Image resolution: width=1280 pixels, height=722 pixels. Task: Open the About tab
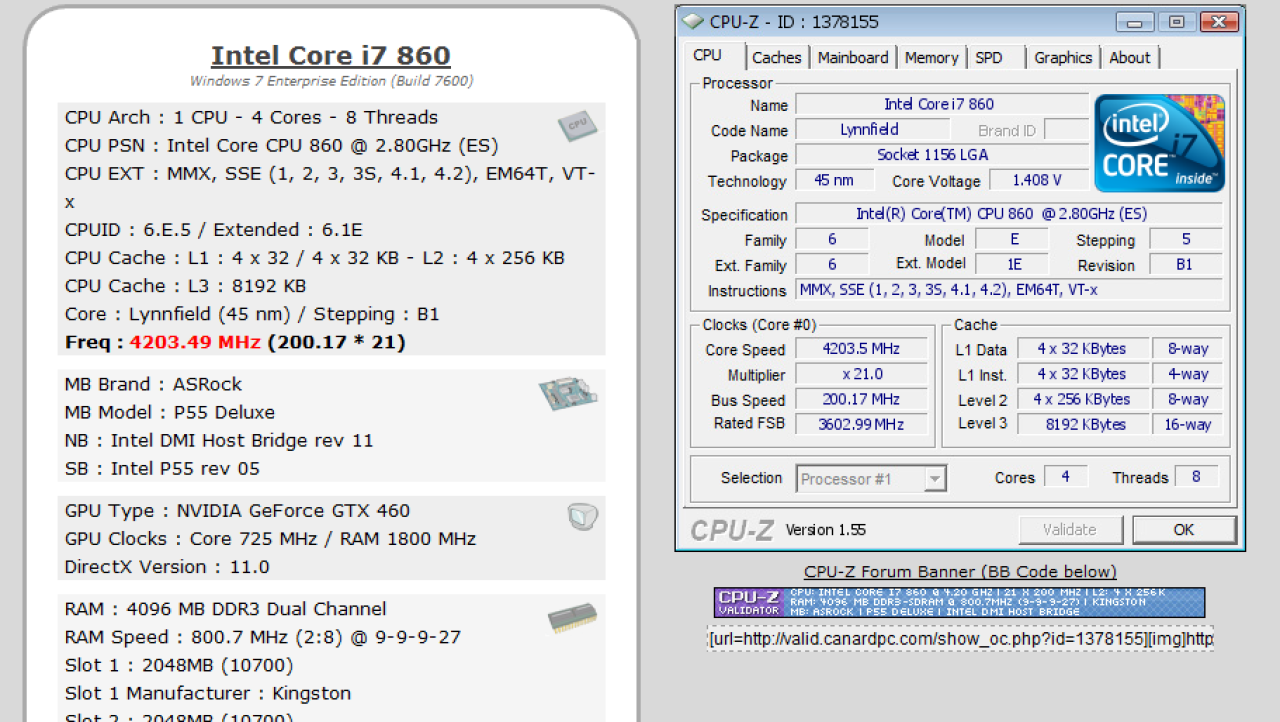click(1130, 58)
